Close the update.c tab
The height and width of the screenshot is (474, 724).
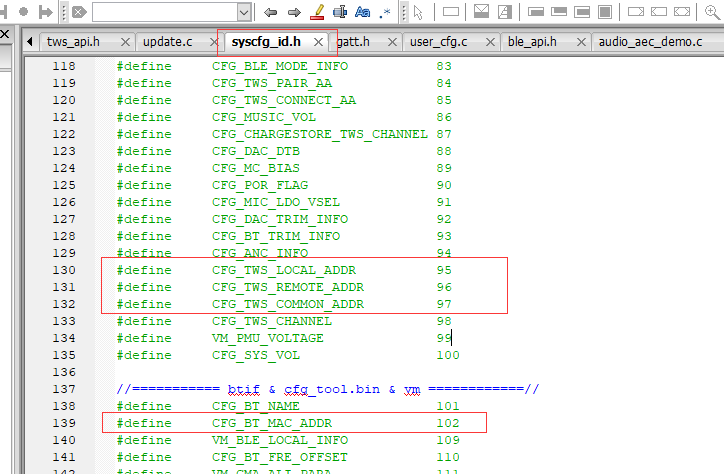pos(213,42)
